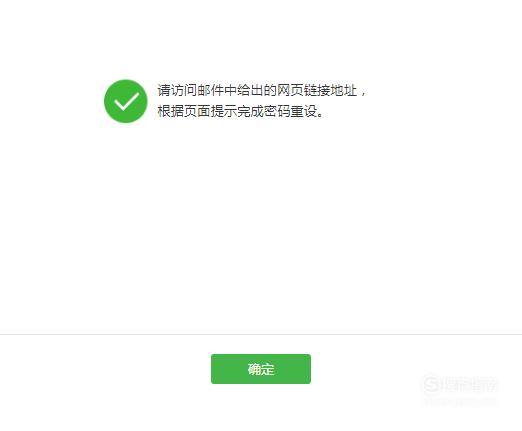The height and width of the screenshot is (431, 522).
Task: Click the word 密码 in the second line
Action: (x=277, y=111)
